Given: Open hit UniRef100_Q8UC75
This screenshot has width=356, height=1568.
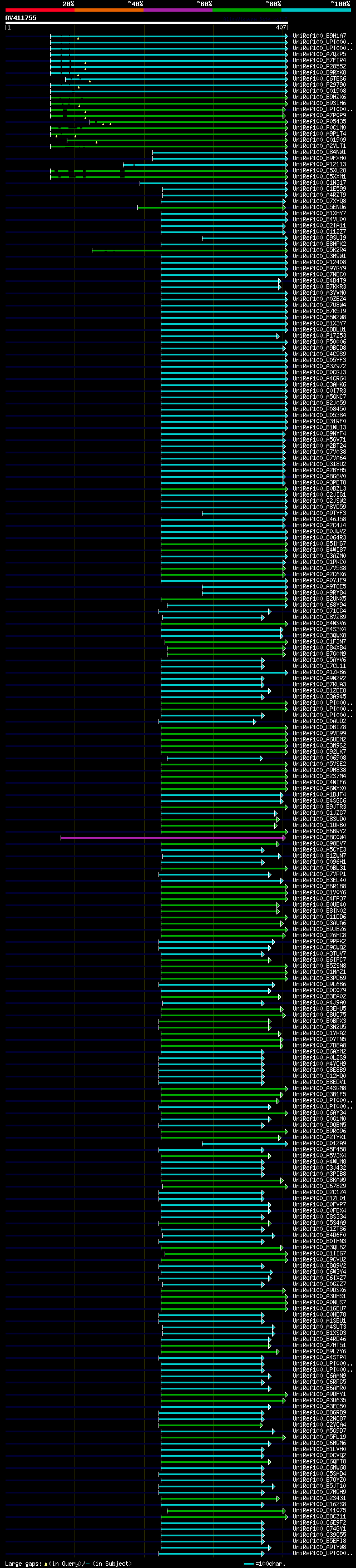Looking at the screenshot, I should click(319, 1015).
